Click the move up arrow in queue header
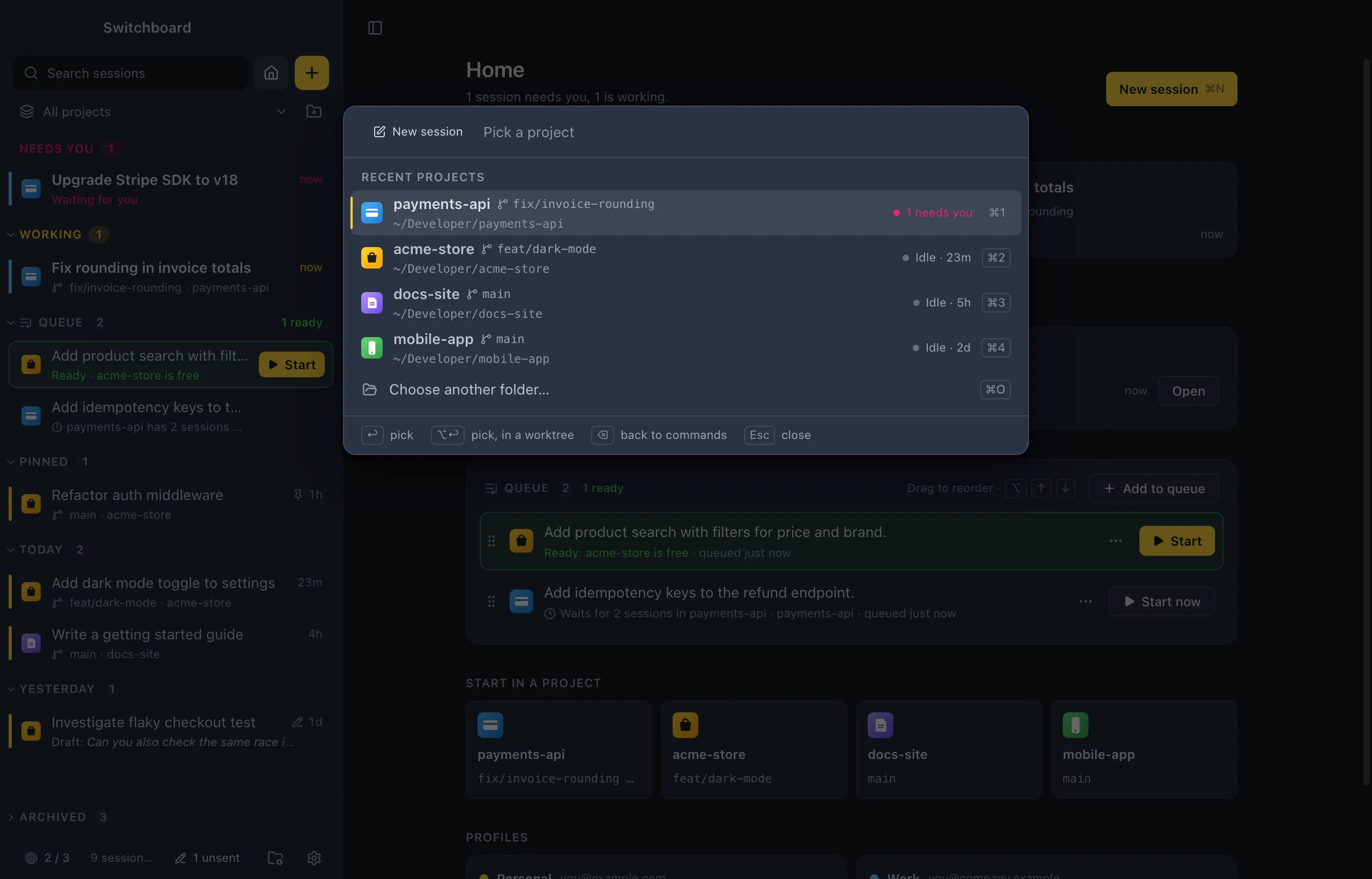 click(x=1041, y=488)
